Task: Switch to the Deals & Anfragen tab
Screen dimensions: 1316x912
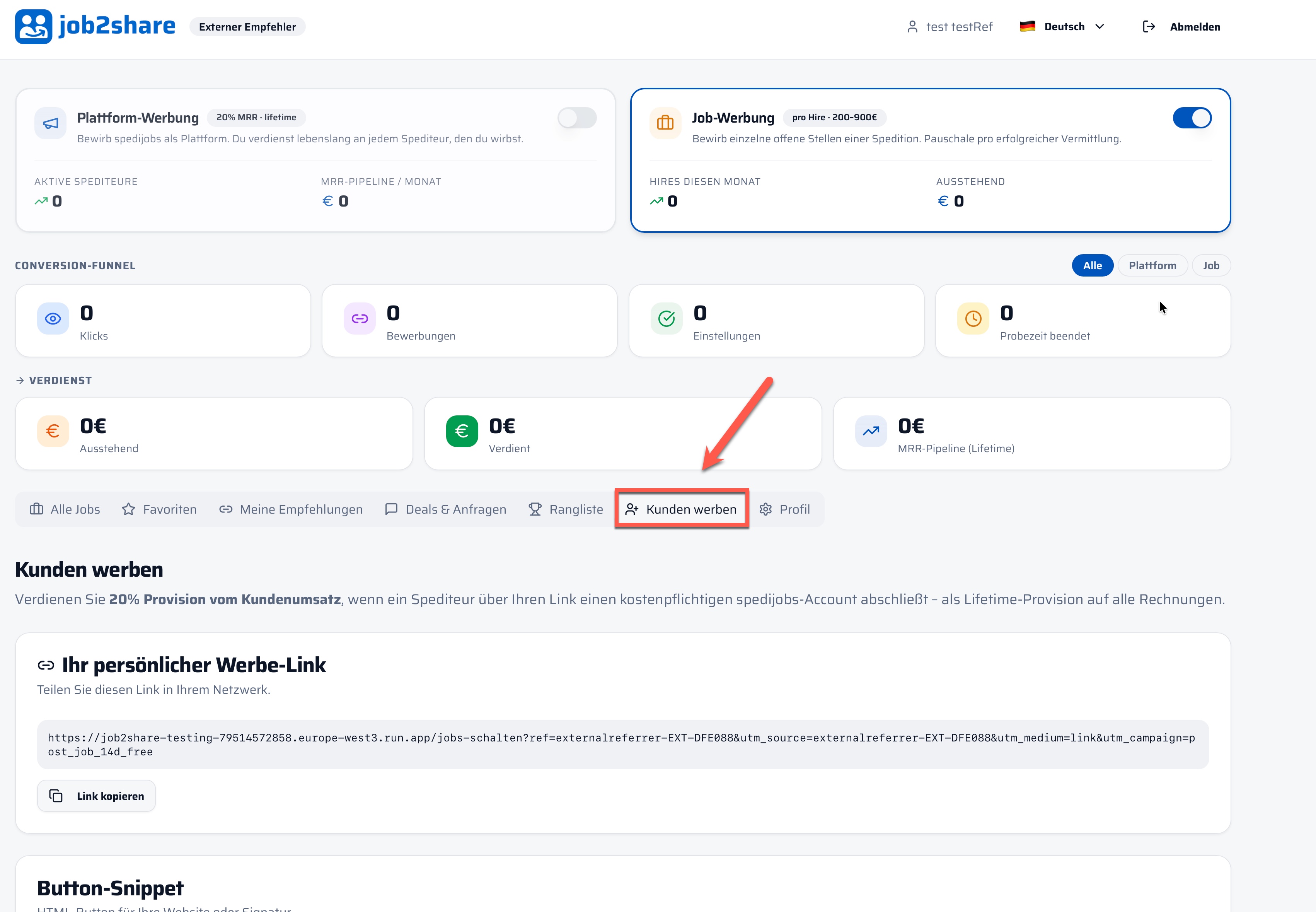Action: coord(446,509)
